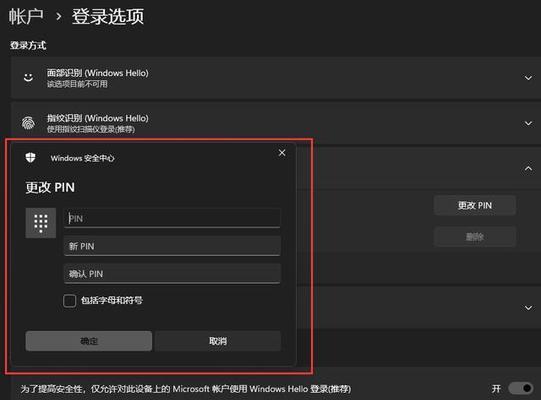Click the PIN keypad icon
The height and width of the screenshot is (400, 541).
[41, 223]
